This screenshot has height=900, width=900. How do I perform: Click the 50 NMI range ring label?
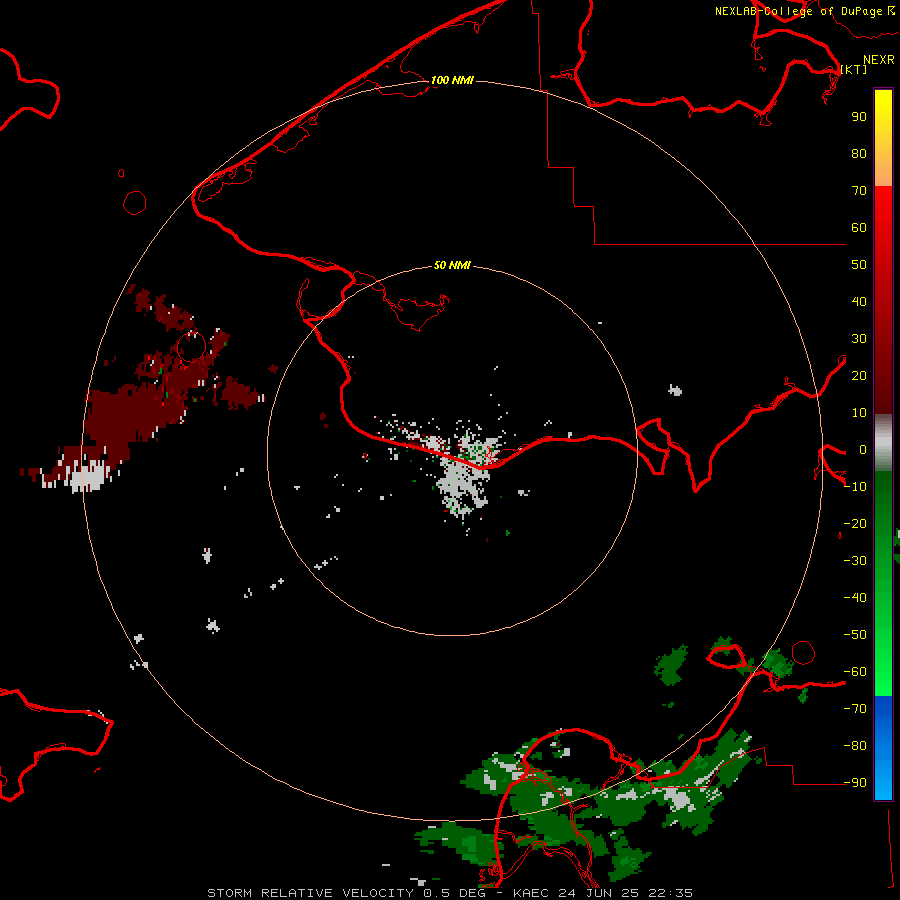pos(452,265)
